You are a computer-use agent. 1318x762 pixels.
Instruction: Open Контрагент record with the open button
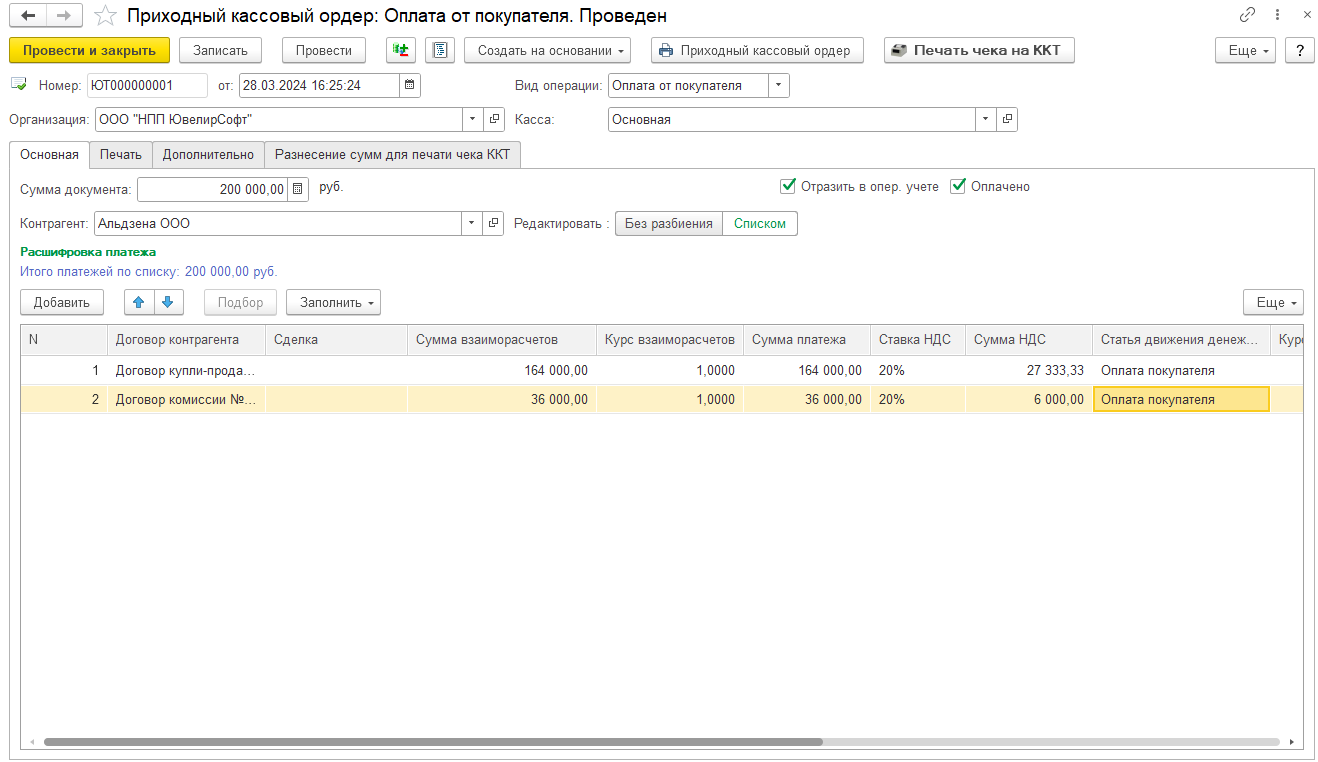(x=494, y=223)
